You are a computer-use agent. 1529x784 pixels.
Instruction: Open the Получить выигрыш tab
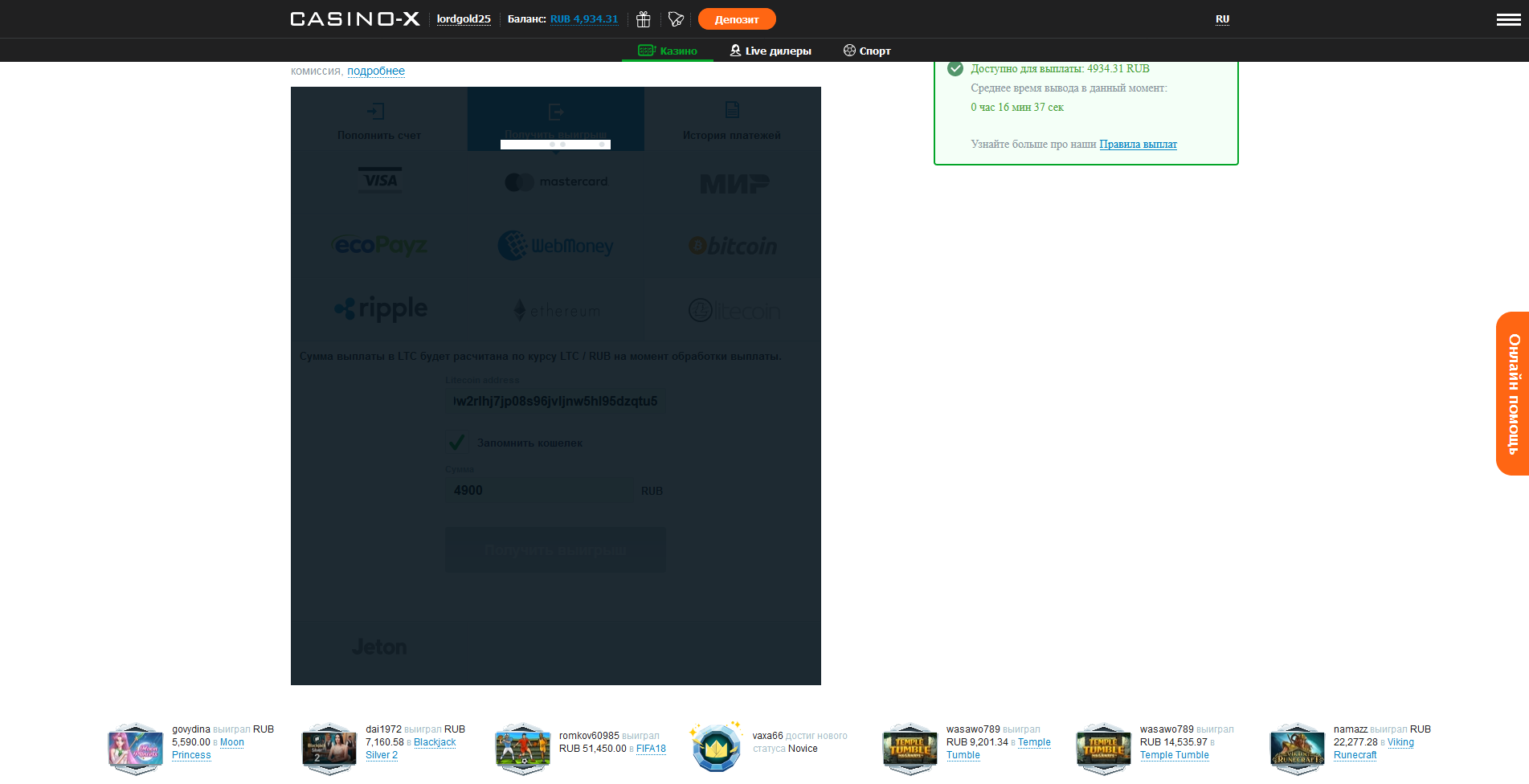556,119
